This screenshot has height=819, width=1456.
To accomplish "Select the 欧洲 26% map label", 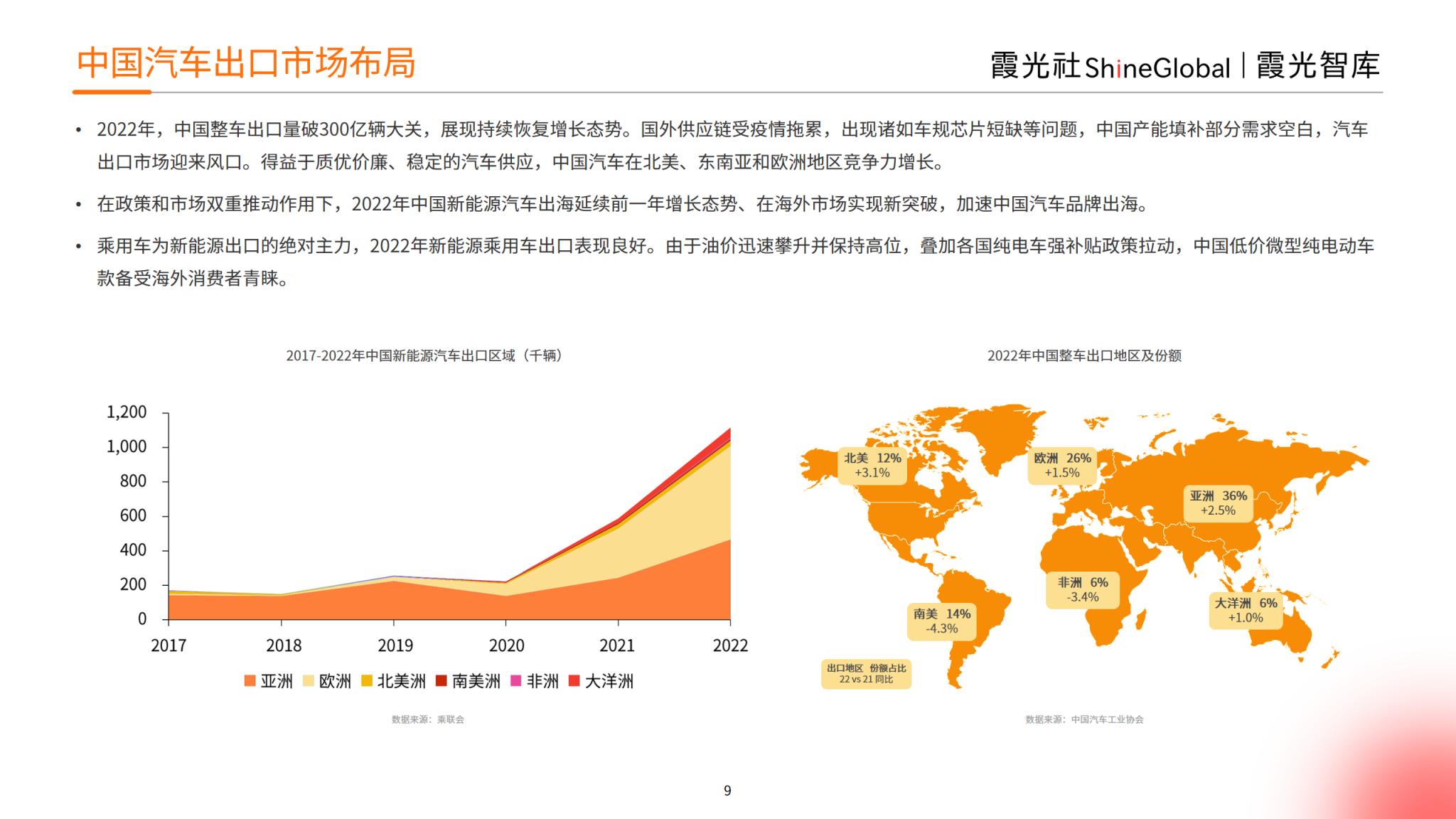I will coord(1062,465).
